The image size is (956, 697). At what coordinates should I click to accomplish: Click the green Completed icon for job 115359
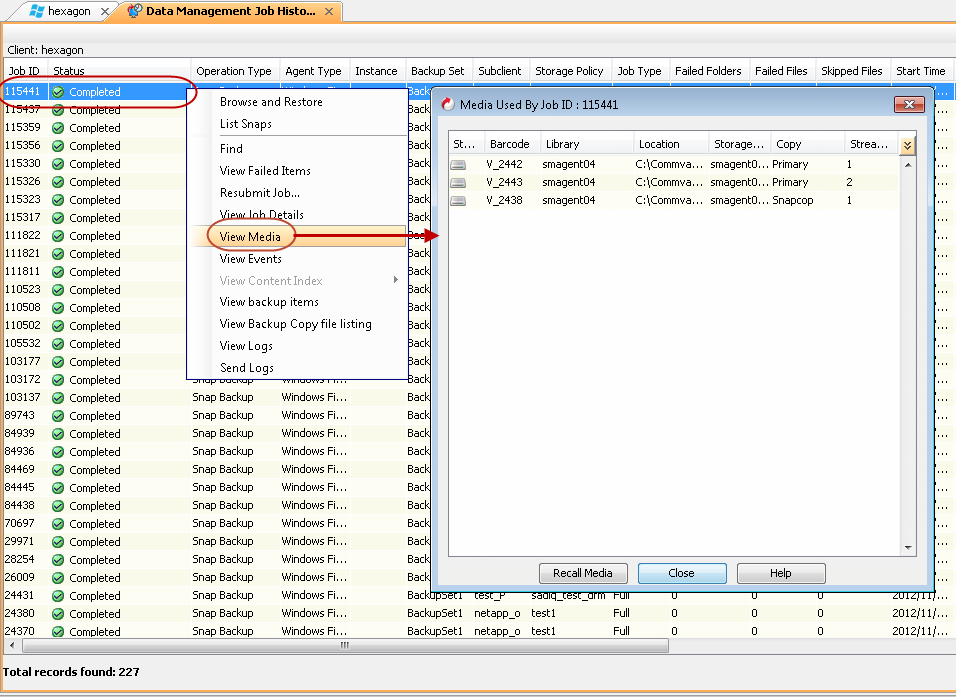click(x=58, y=128)
